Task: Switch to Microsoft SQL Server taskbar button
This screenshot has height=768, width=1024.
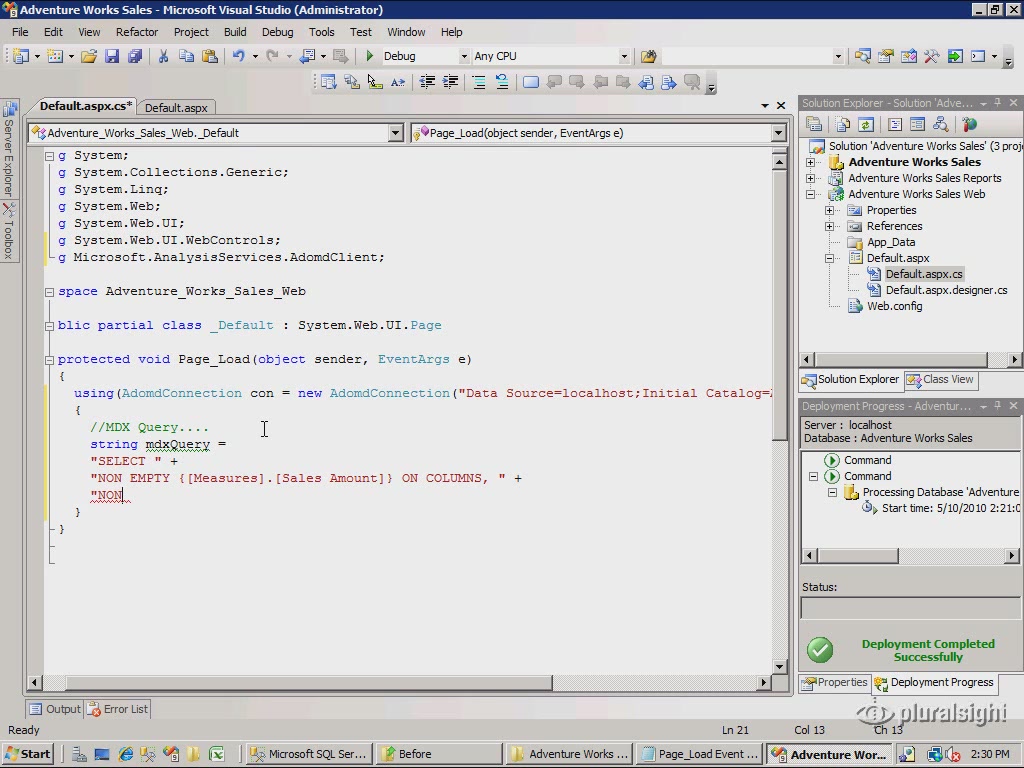Action: click(x=311, y=754)
